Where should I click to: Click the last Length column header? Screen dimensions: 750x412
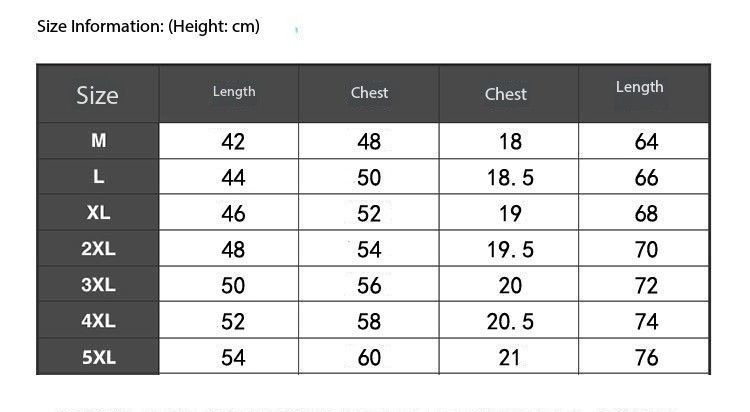[639, 87]
